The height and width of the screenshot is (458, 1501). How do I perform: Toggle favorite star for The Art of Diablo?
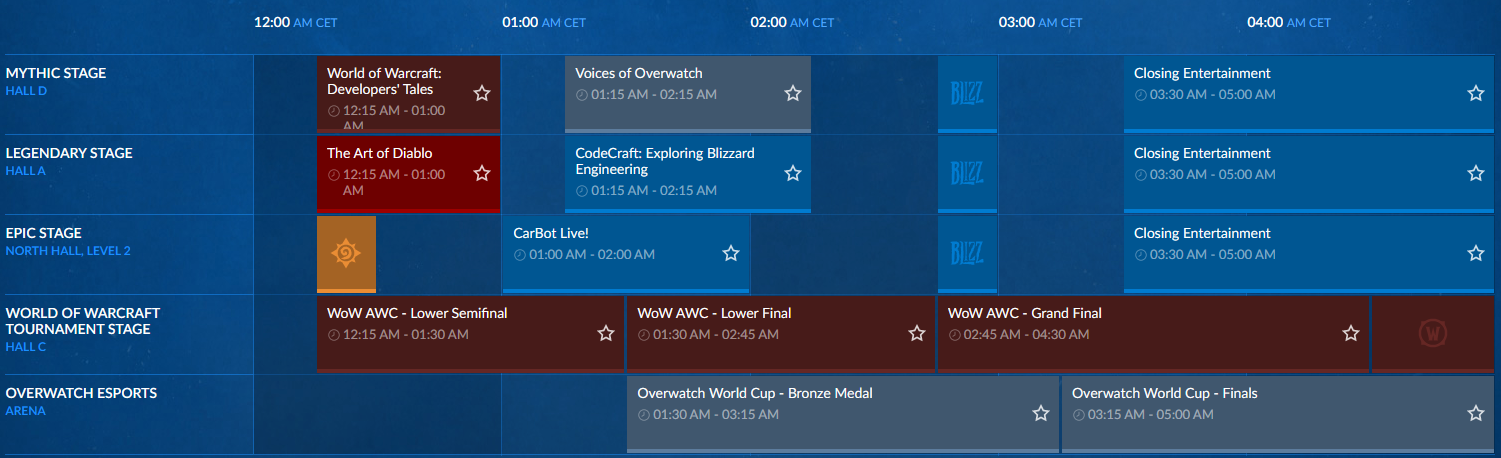pos(482,173)
